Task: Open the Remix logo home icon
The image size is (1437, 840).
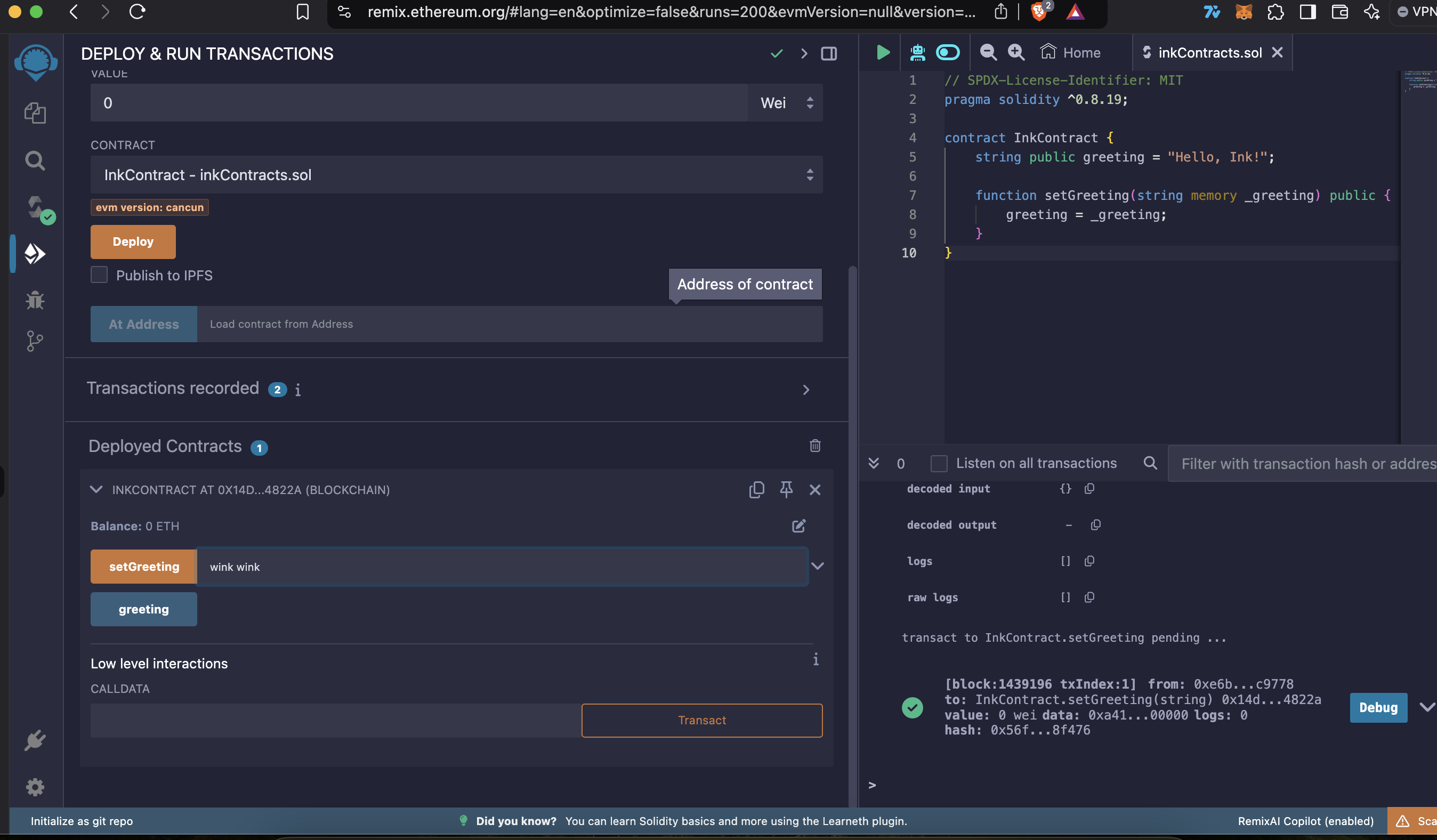Action: click(35, 62)
